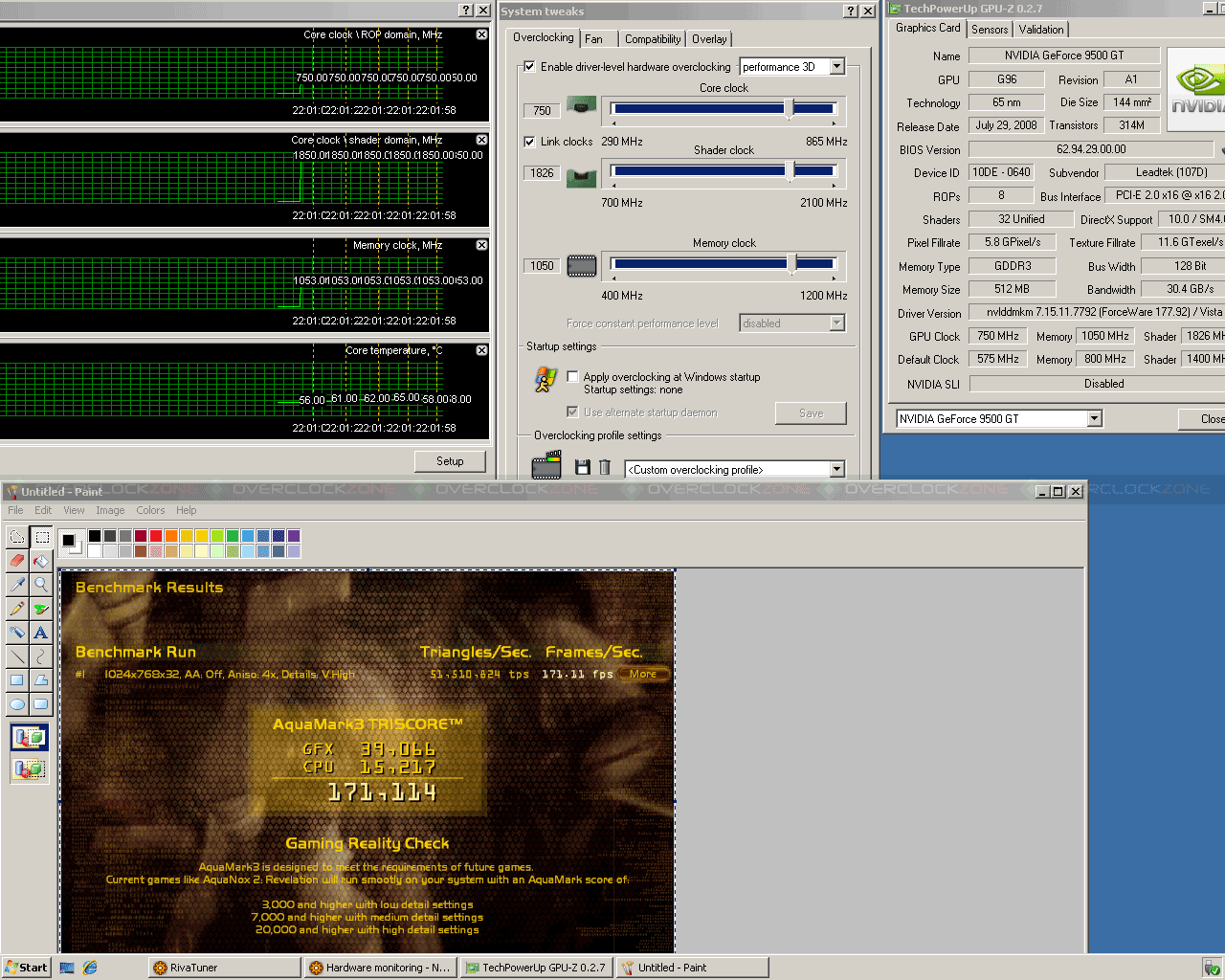This screenshot has height=980, width=1225.
Task: Uncheck the Link clocks checkbox
Action: point(529,142)
